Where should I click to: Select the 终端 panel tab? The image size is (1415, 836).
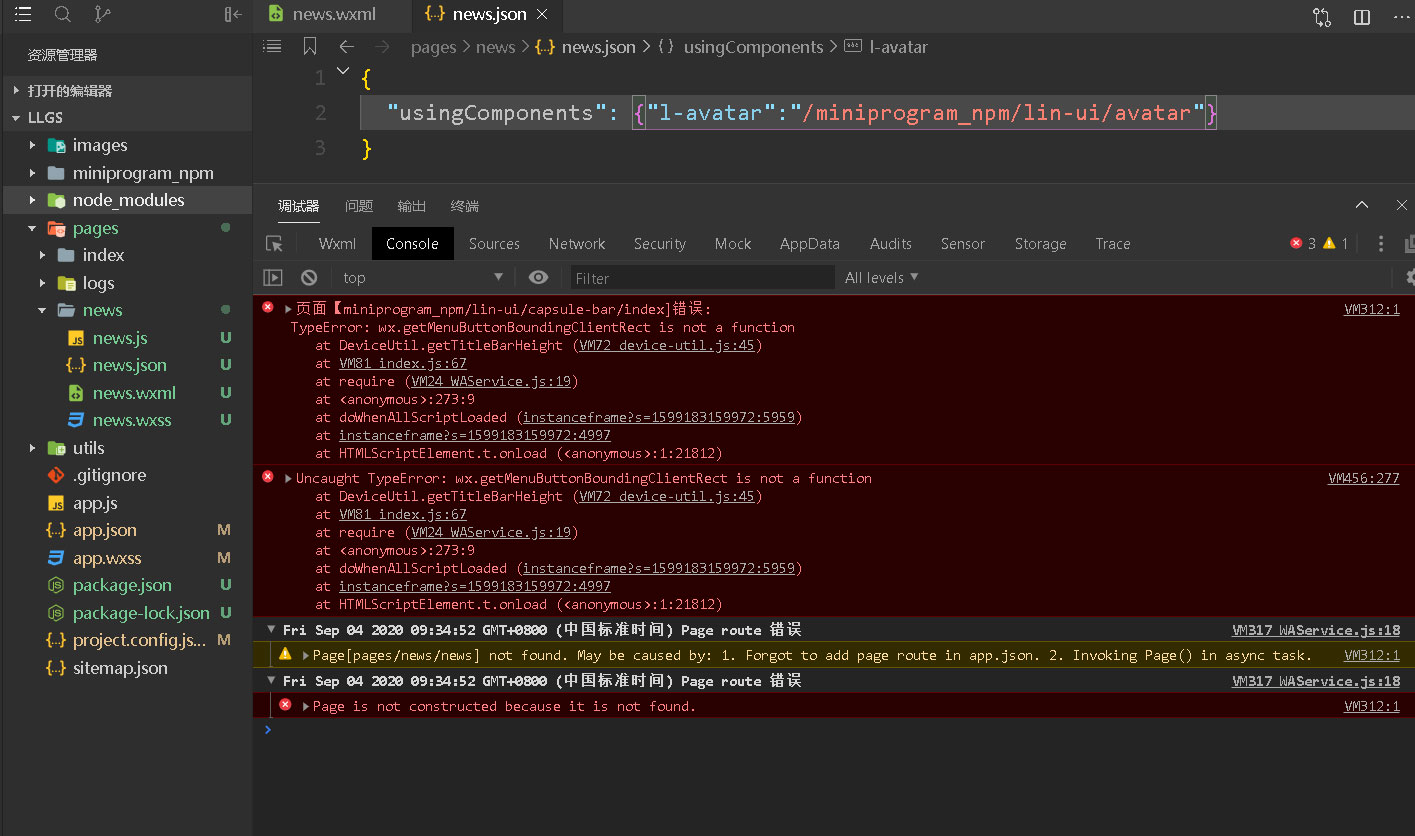465,206
